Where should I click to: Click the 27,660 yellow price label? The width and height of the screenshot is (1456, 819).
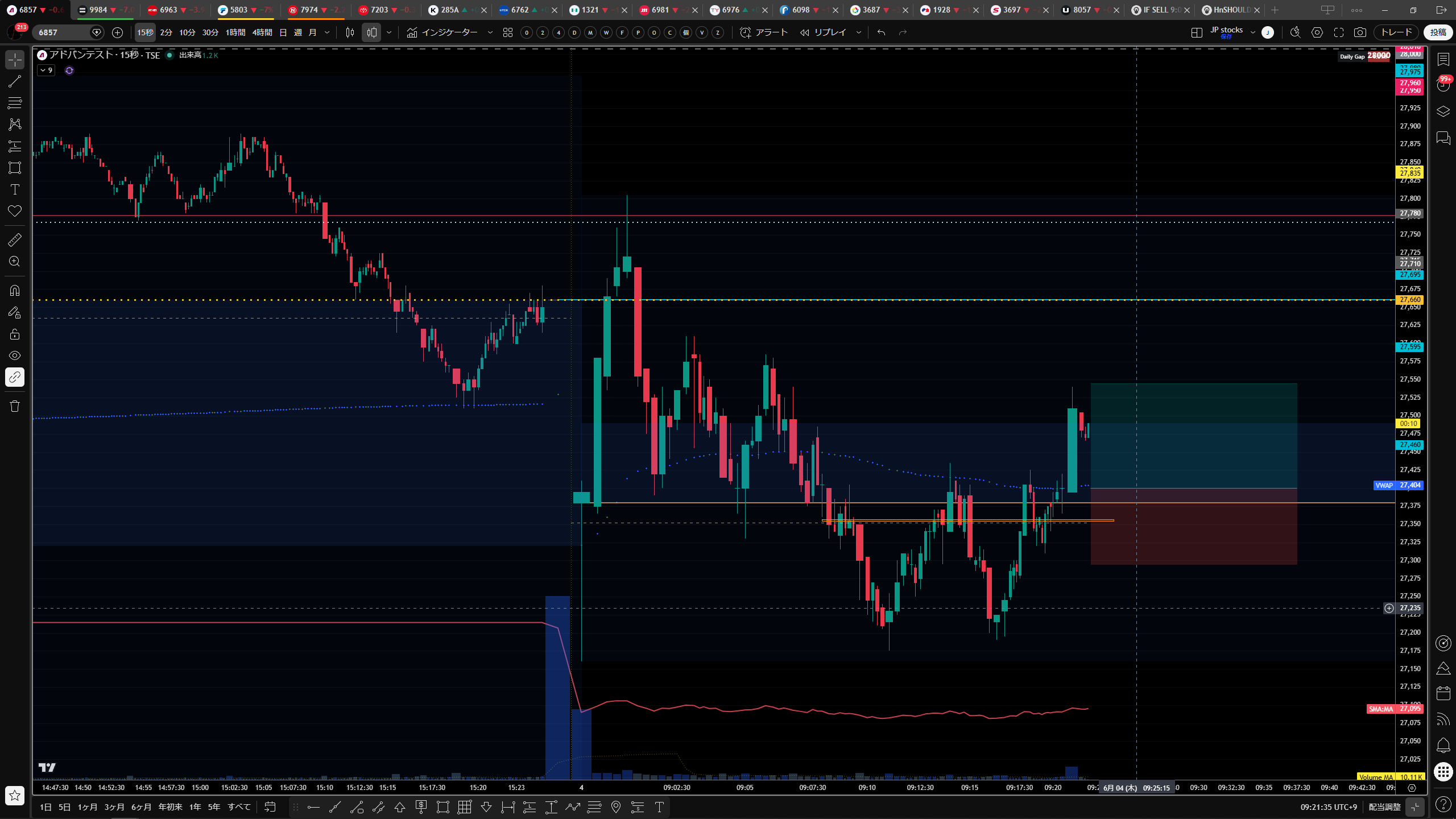tap(1410, 300)
